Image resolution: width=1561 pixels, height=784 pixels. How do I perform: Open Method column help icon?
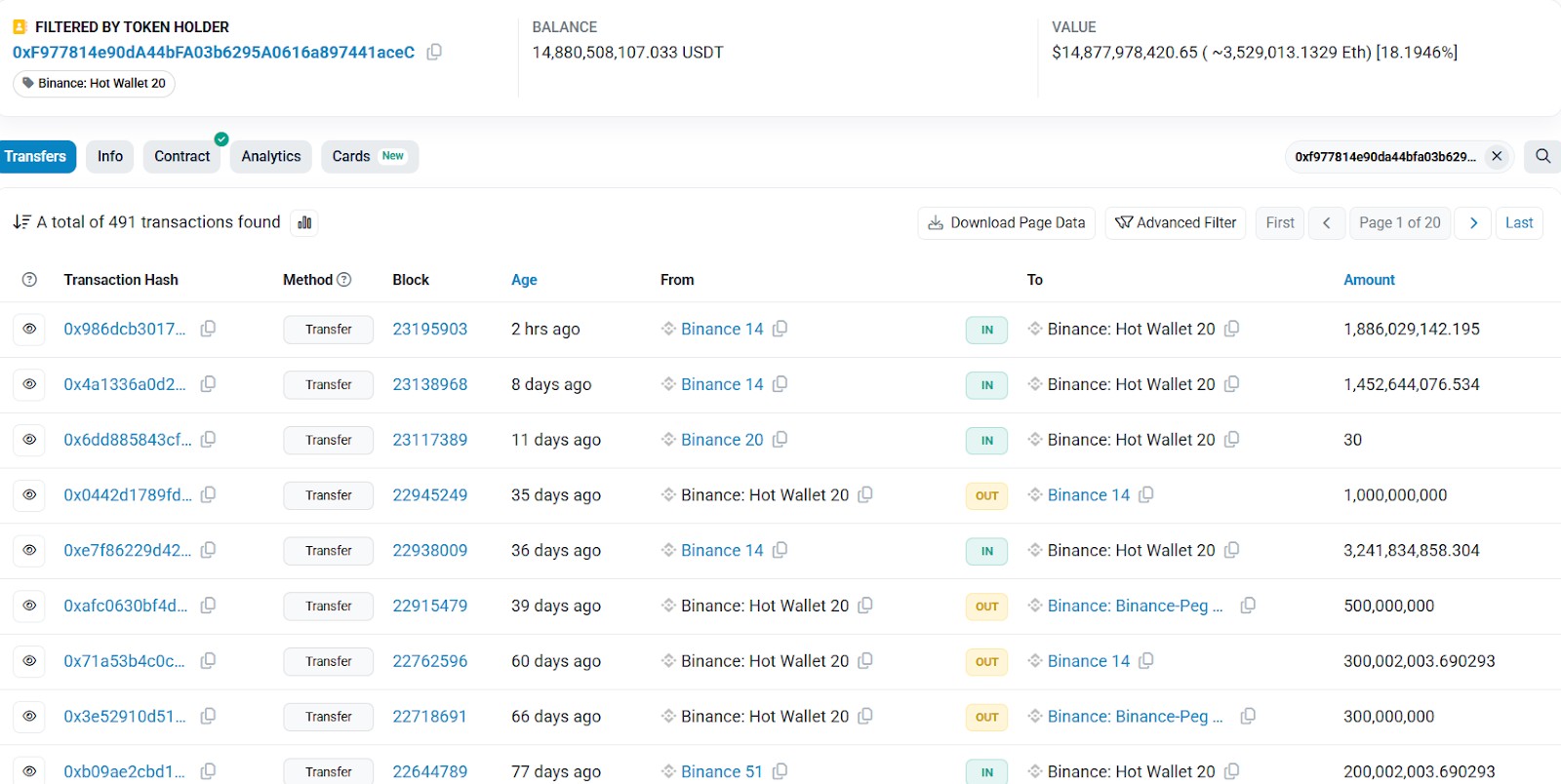[344, 280]
